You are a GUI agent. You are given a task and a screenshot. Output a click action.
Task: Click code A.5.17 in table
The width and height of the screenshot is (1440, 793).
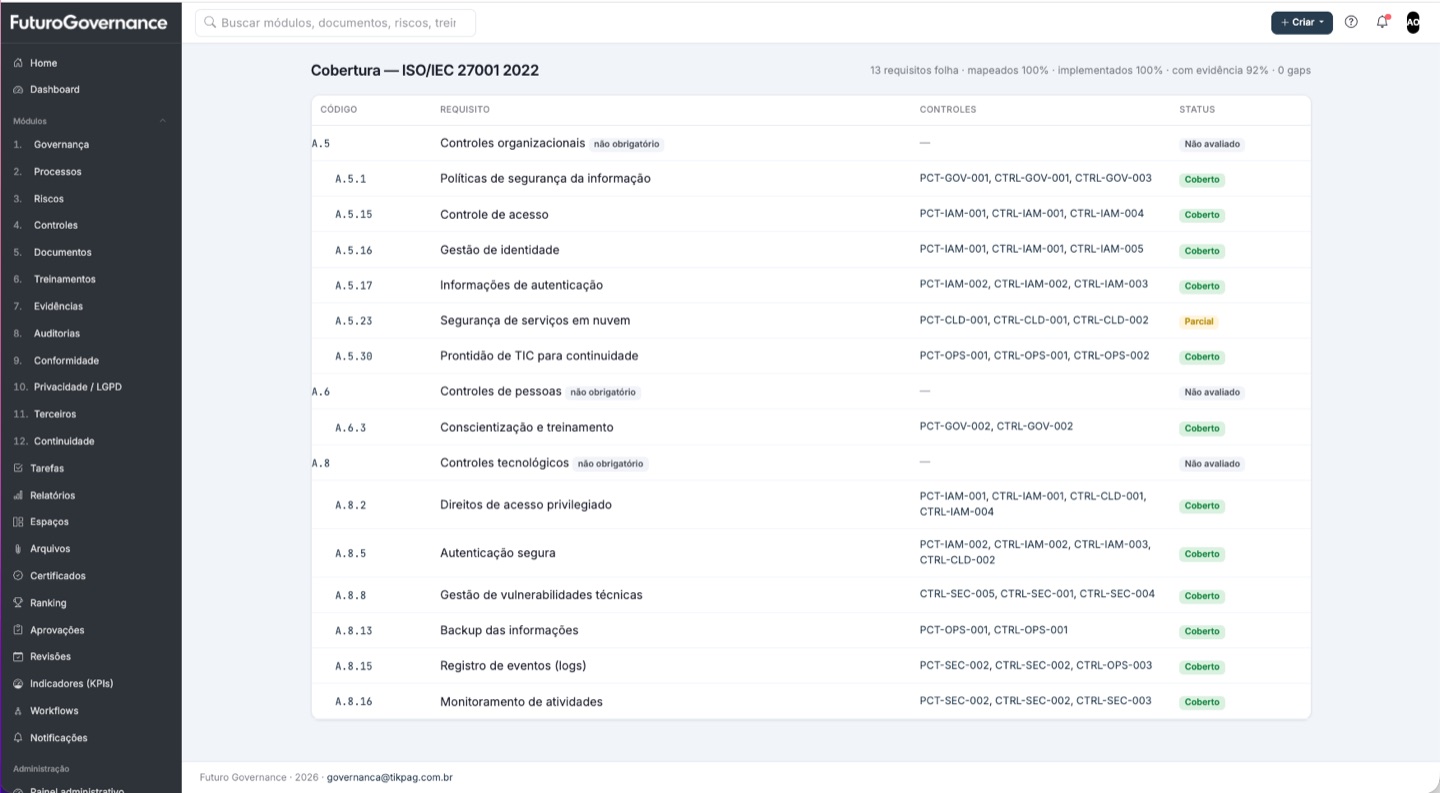tap(353, 286)
